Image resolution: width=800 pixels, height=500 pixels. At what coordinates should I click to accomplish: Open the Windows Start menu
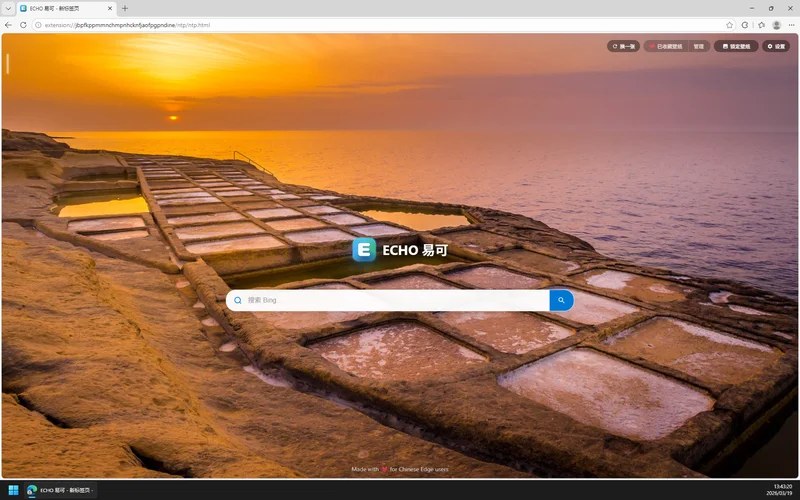tap(14, 490)
